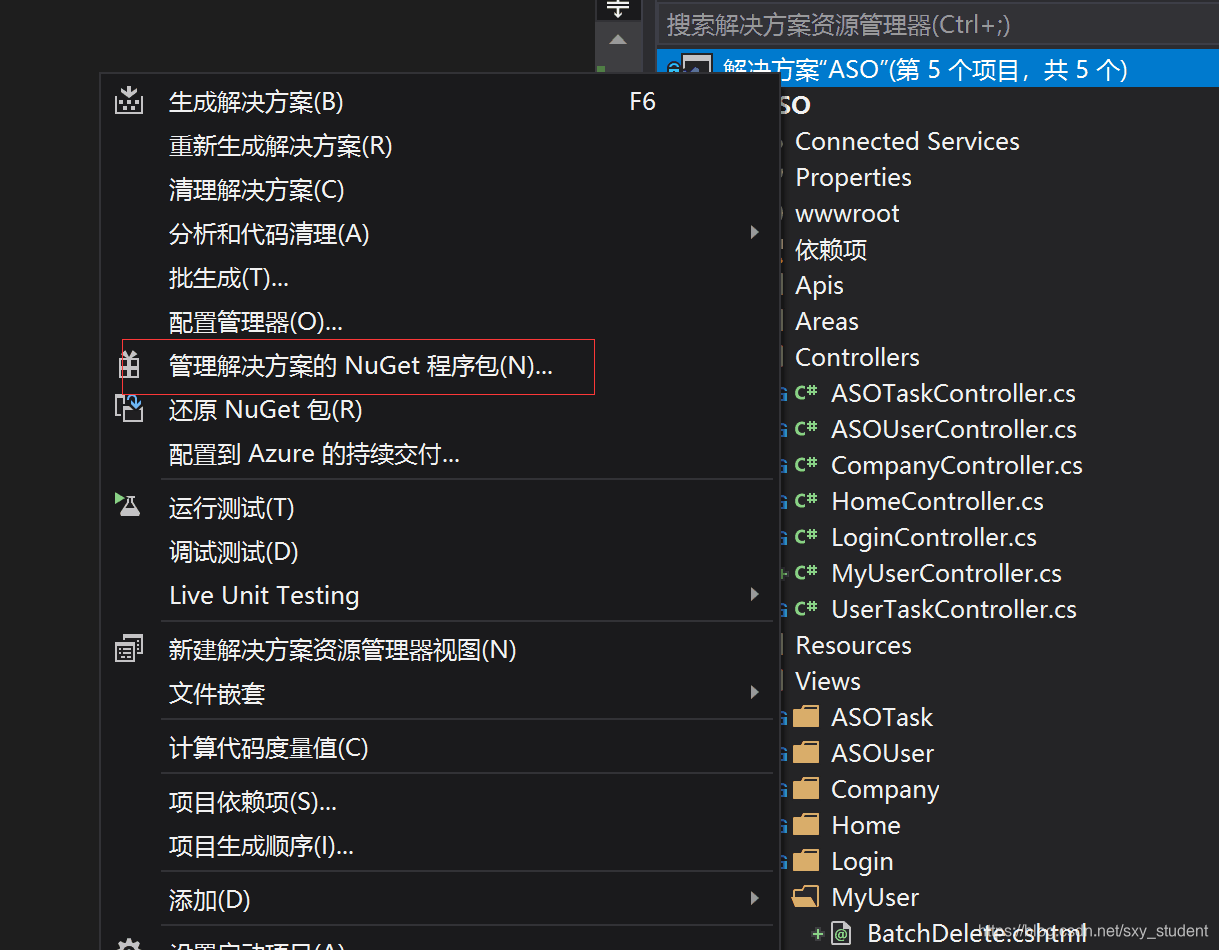Click the Company folder icon
The image size is (1219, 950).
point(806,789)
